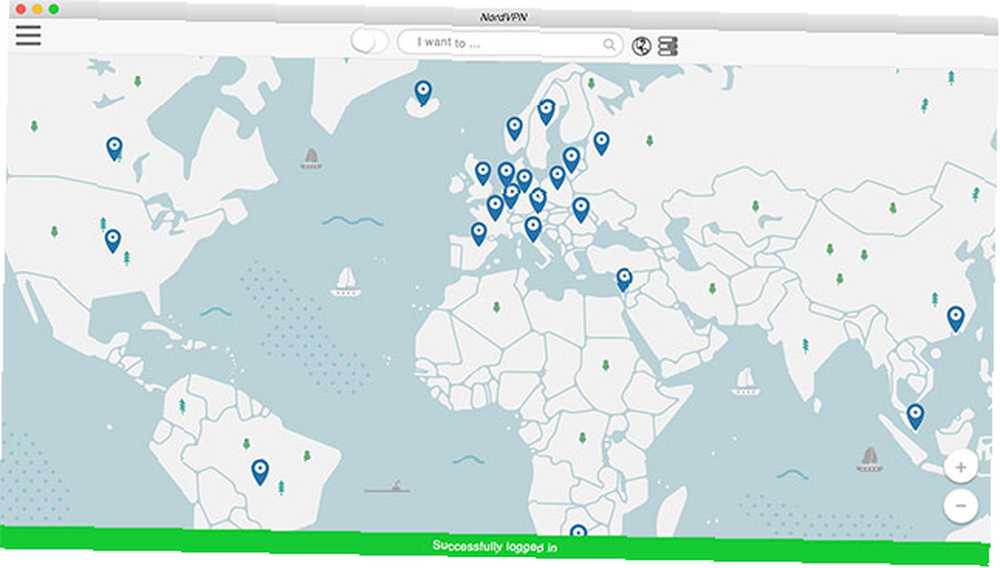Screen dimensions: 1000x568
Task: Select the France server pin
Action: click(x=495, y=207)
